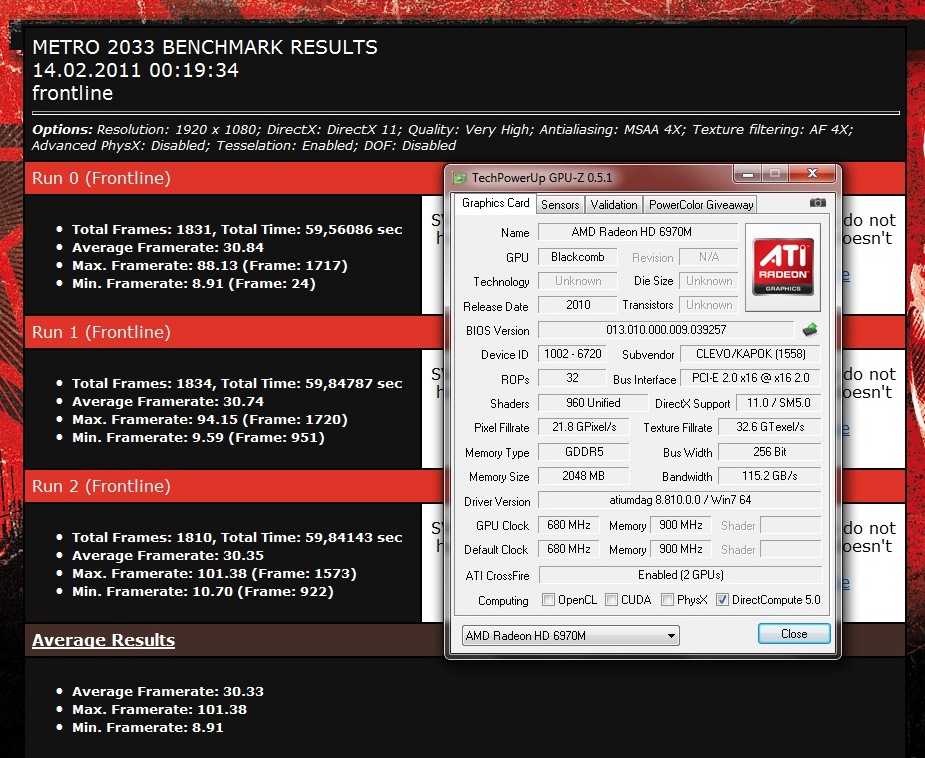The height and width of the screenshot is (758, 925).
Task: Click the Run 1 (Frontline) header
Action: click(x=101, y=332)
